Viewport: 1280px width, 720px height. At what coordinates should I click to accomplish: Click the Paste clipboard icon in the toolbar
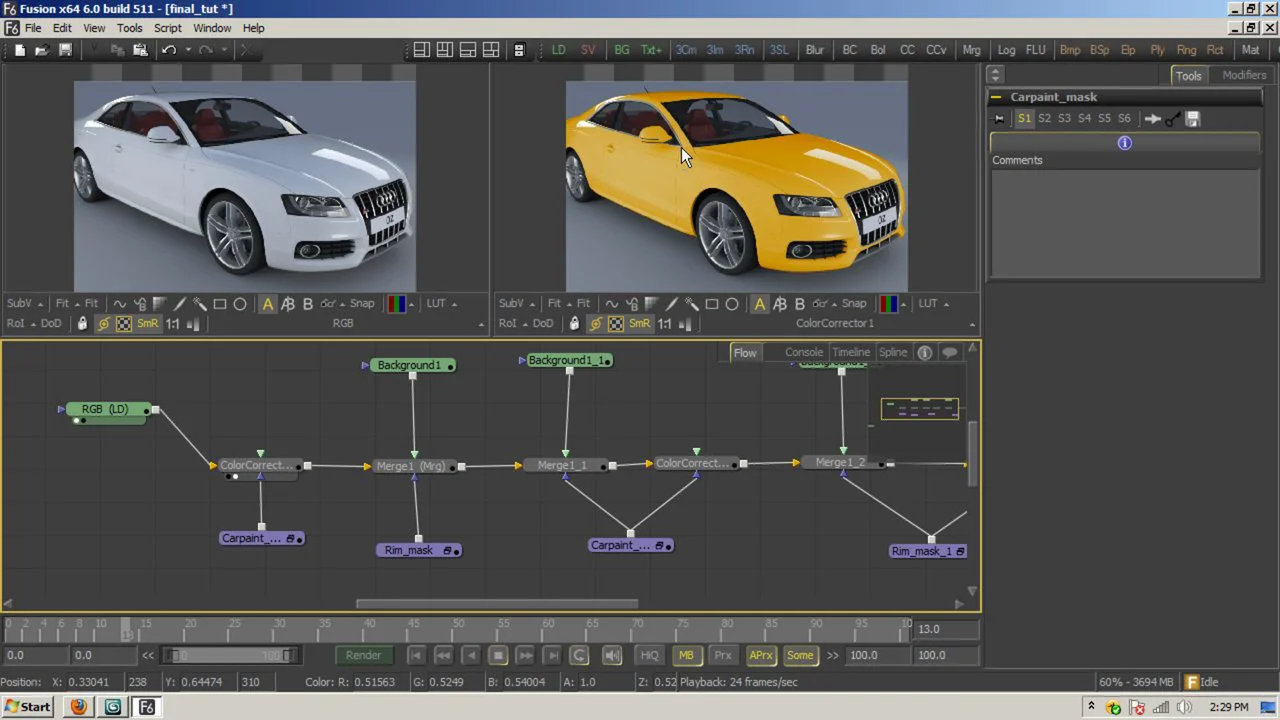tap(140, 50)
